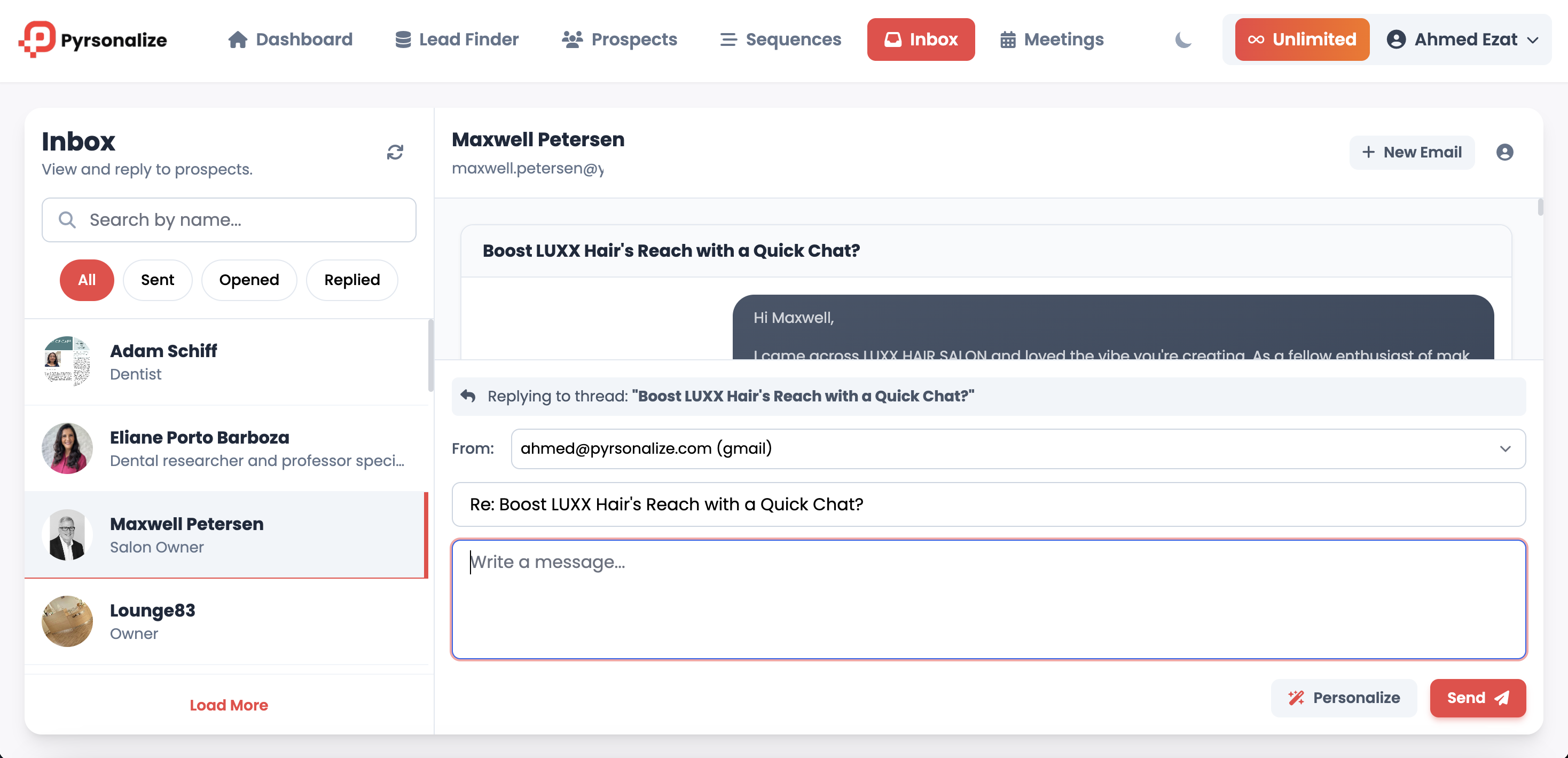Click the Unlimited plan badge
The height and width of the screenshot is (758, 1568).
pyautogui.click(x=1302, y=40)
